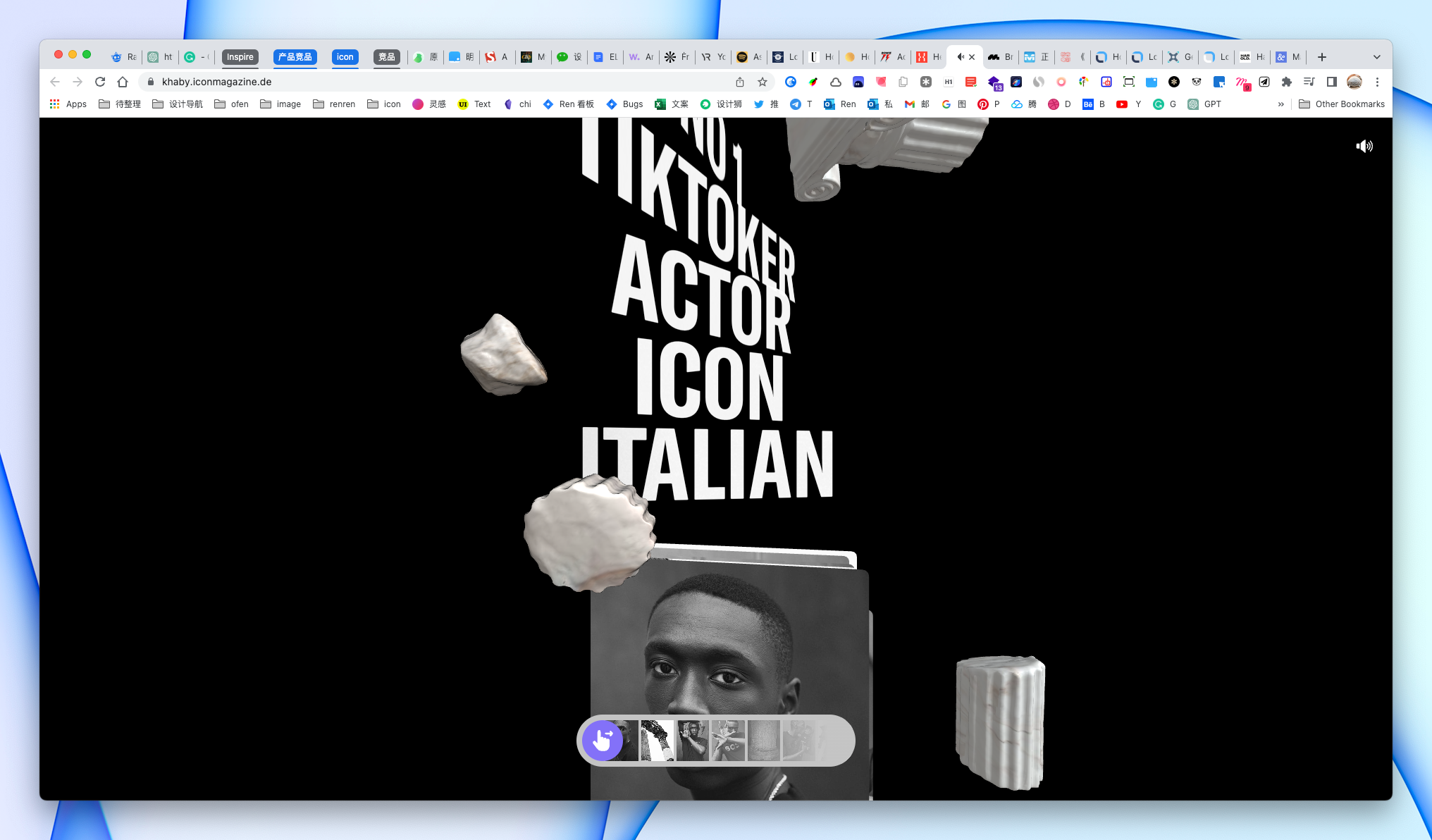The height and width of the screenshot is (840, 1432).
Task: Click the Share page icon in the address bar
Action: pos(740,82)
